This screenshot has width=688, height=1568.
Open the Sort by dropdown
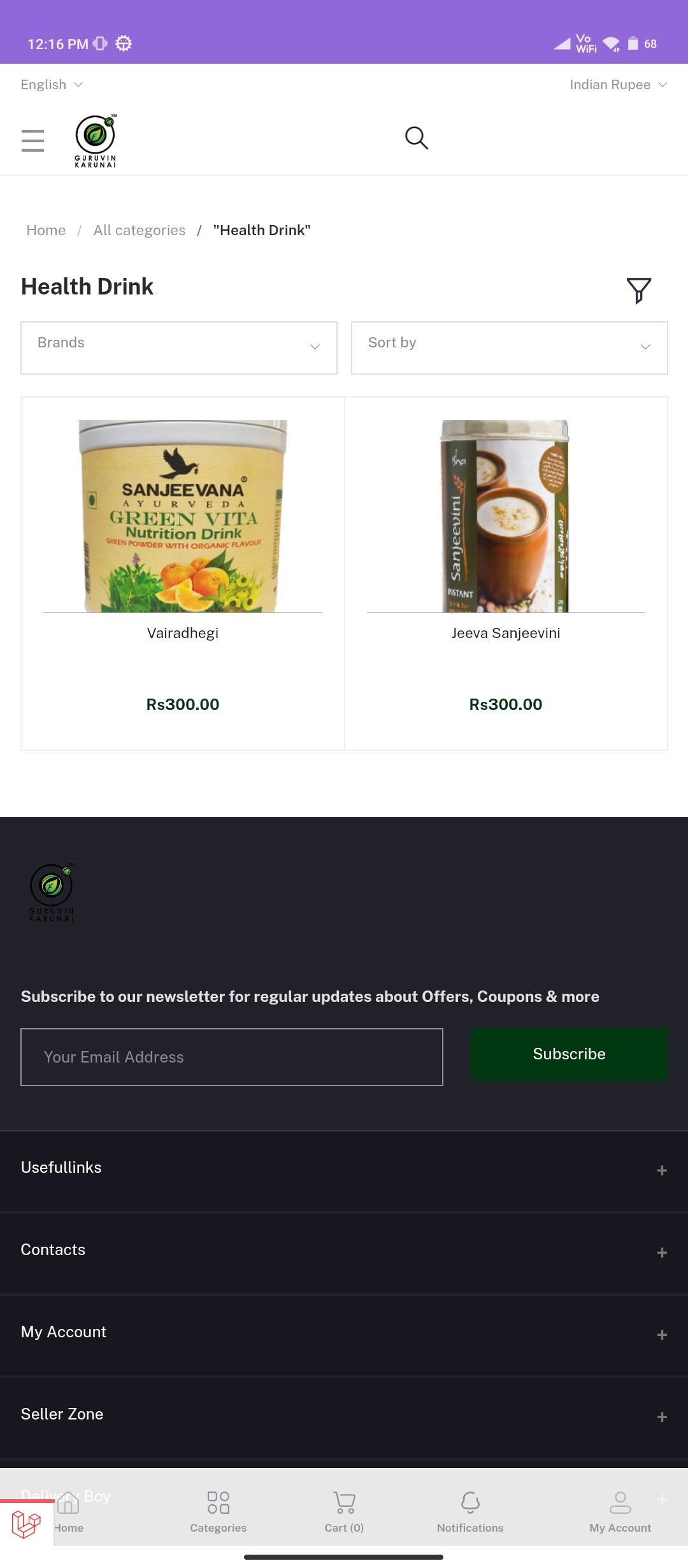pos(510,348)
